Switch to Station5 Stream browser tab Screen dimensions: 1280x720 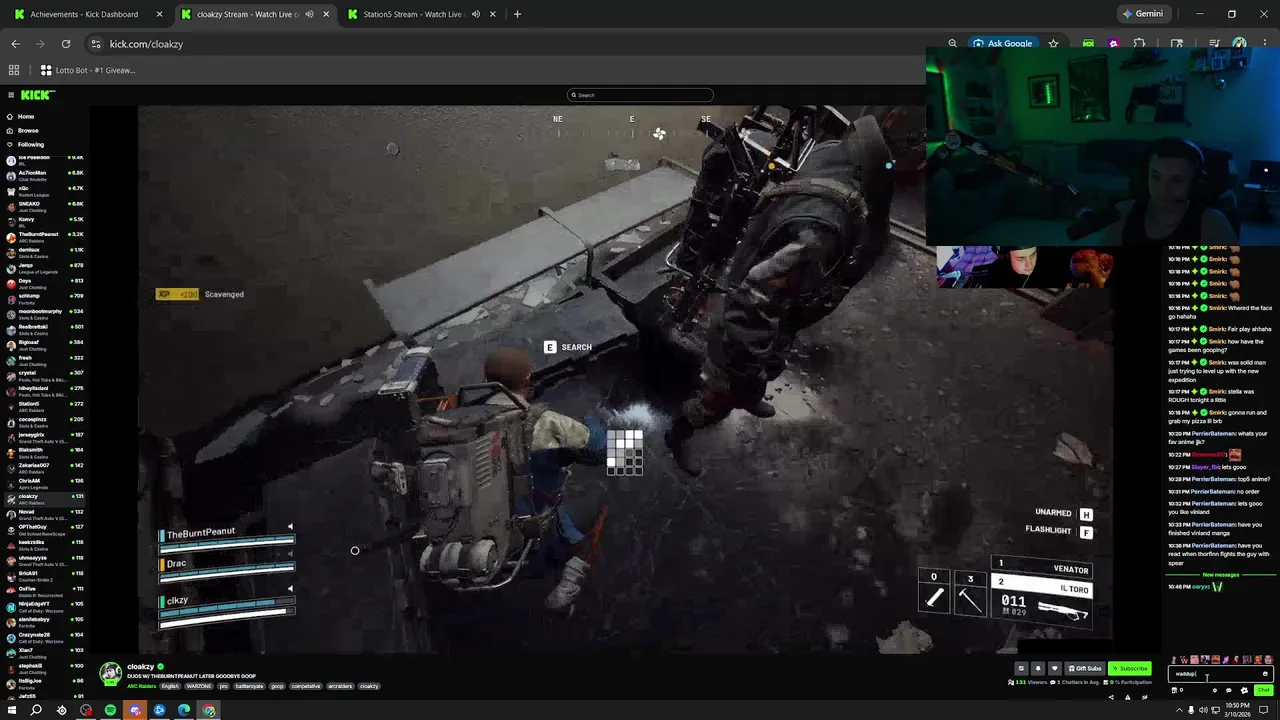tap(412, 14)
